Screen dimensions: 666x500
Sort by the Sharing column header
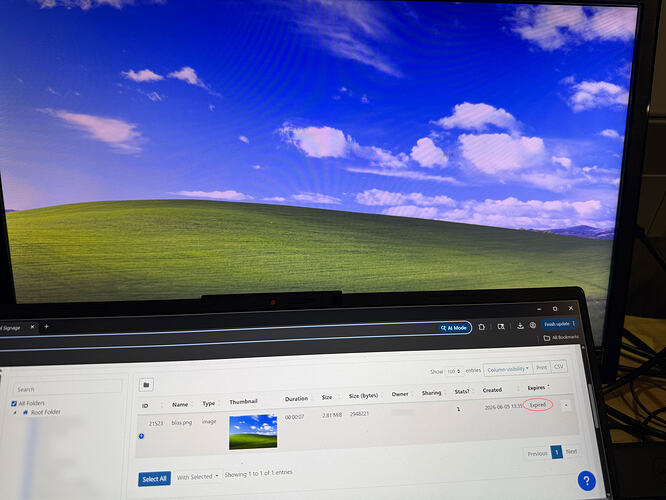pos(431,393)
